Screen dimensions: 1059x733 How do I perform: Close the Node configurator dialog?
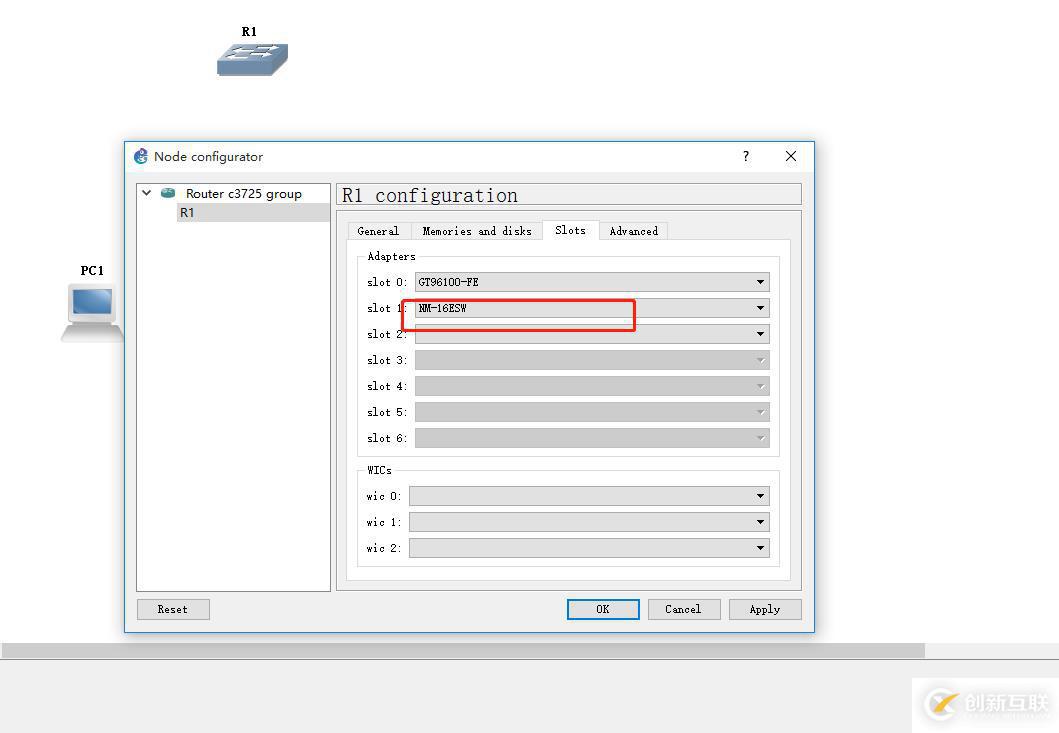tap(791, 156)
